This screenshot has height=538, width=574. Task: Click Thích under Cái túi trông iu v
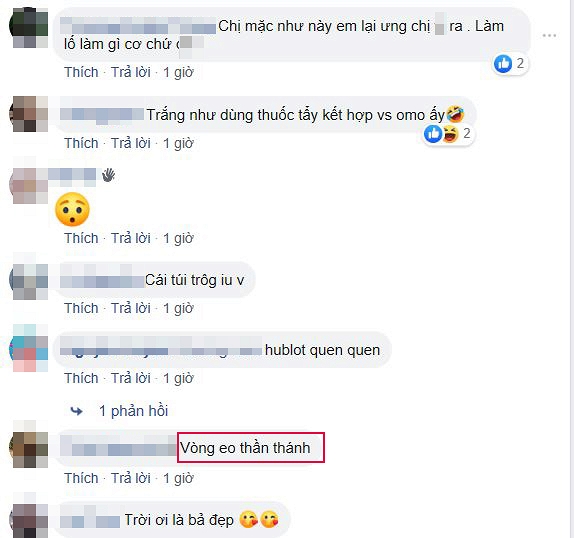[x=81, y=308]
